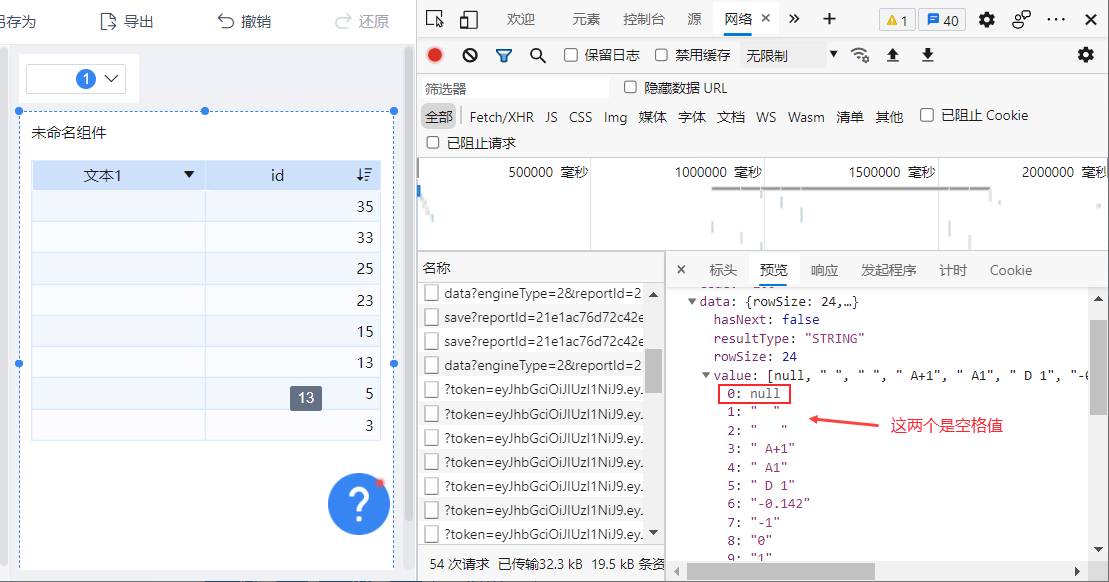Open DevTools settings gear in top bar
The width and height of the screenshot is (1109, 582).
(987, 20)
